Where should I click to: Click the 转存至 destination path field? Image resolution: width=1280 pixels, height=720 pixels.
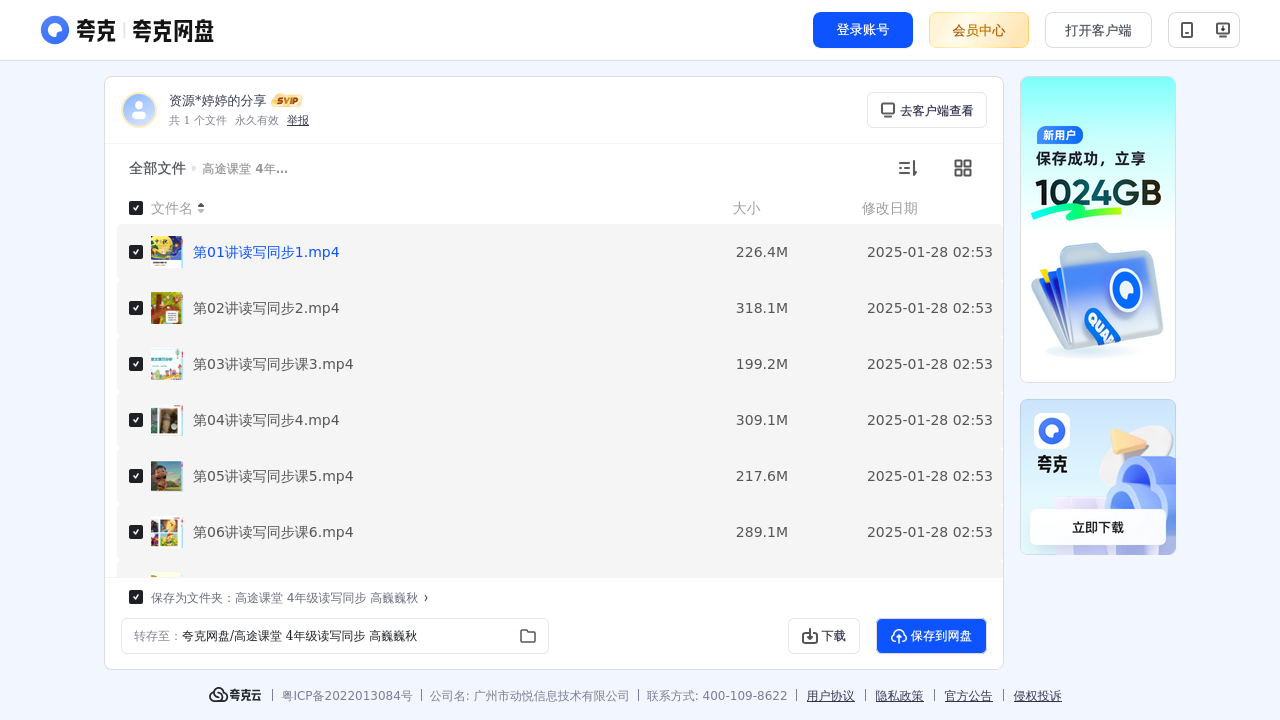(x=335, y=636)
